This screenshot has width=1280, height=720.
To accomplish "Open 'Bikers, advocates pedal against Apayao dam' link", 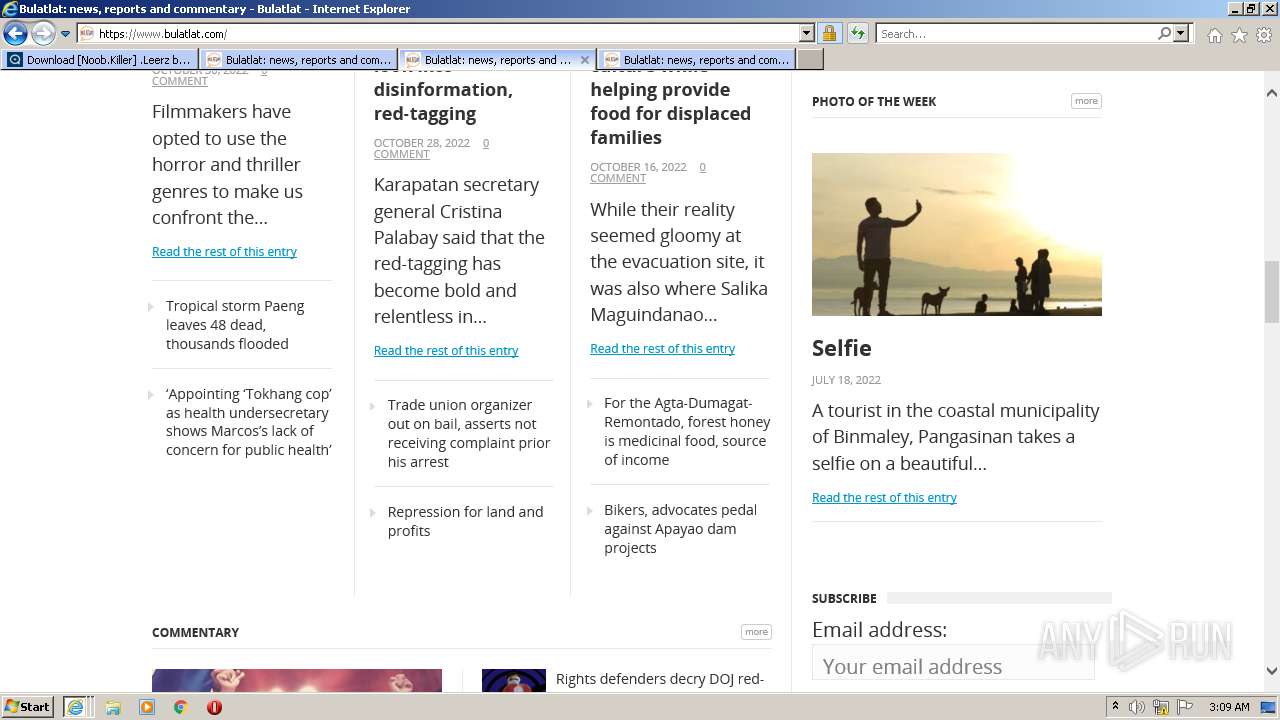I will (x=680, y=529).
